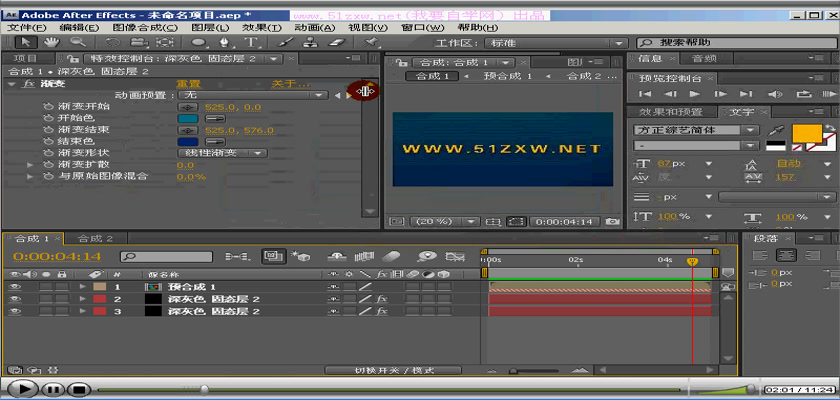This screenshot has width=840, height=400.
Task: Hide layer 3 深灰色 固态层 2 eye
Action: point(14,311)
